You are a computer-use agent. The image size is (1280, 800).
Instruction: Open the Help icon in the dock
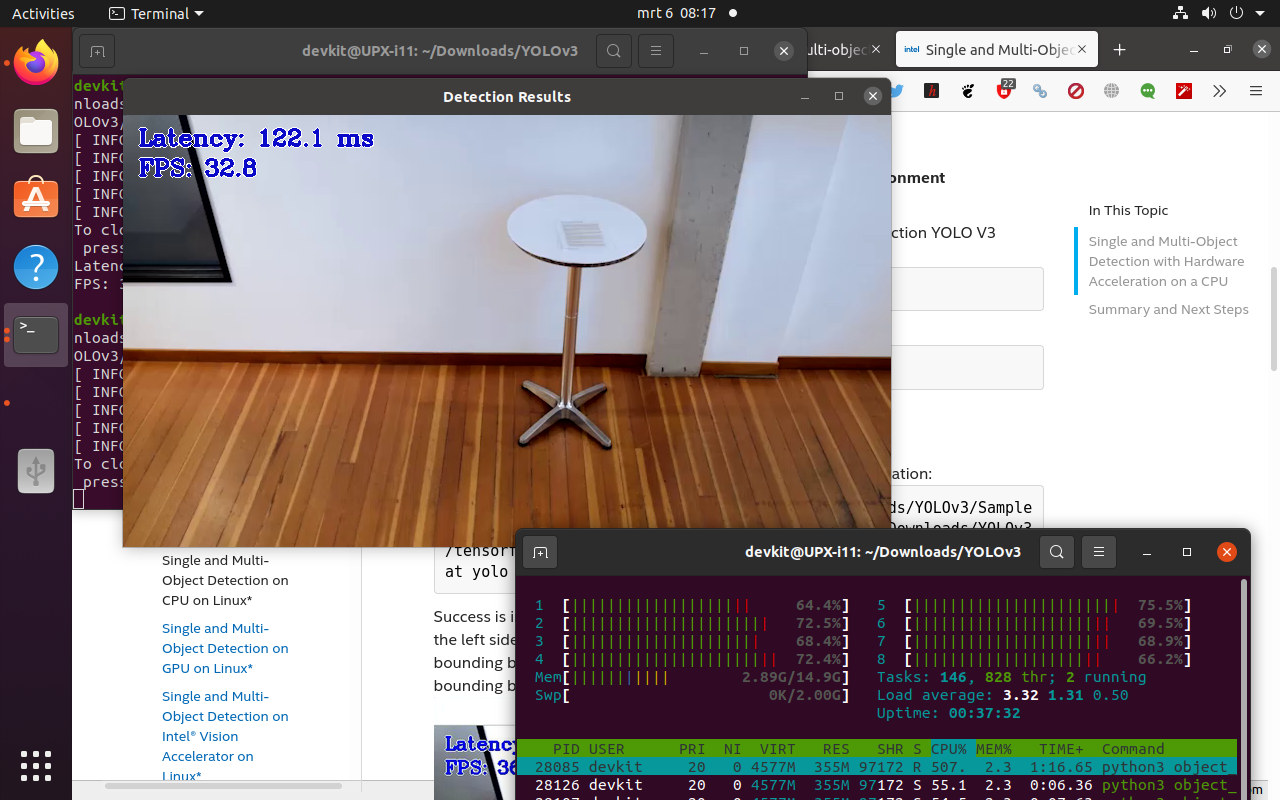point(36,267)
